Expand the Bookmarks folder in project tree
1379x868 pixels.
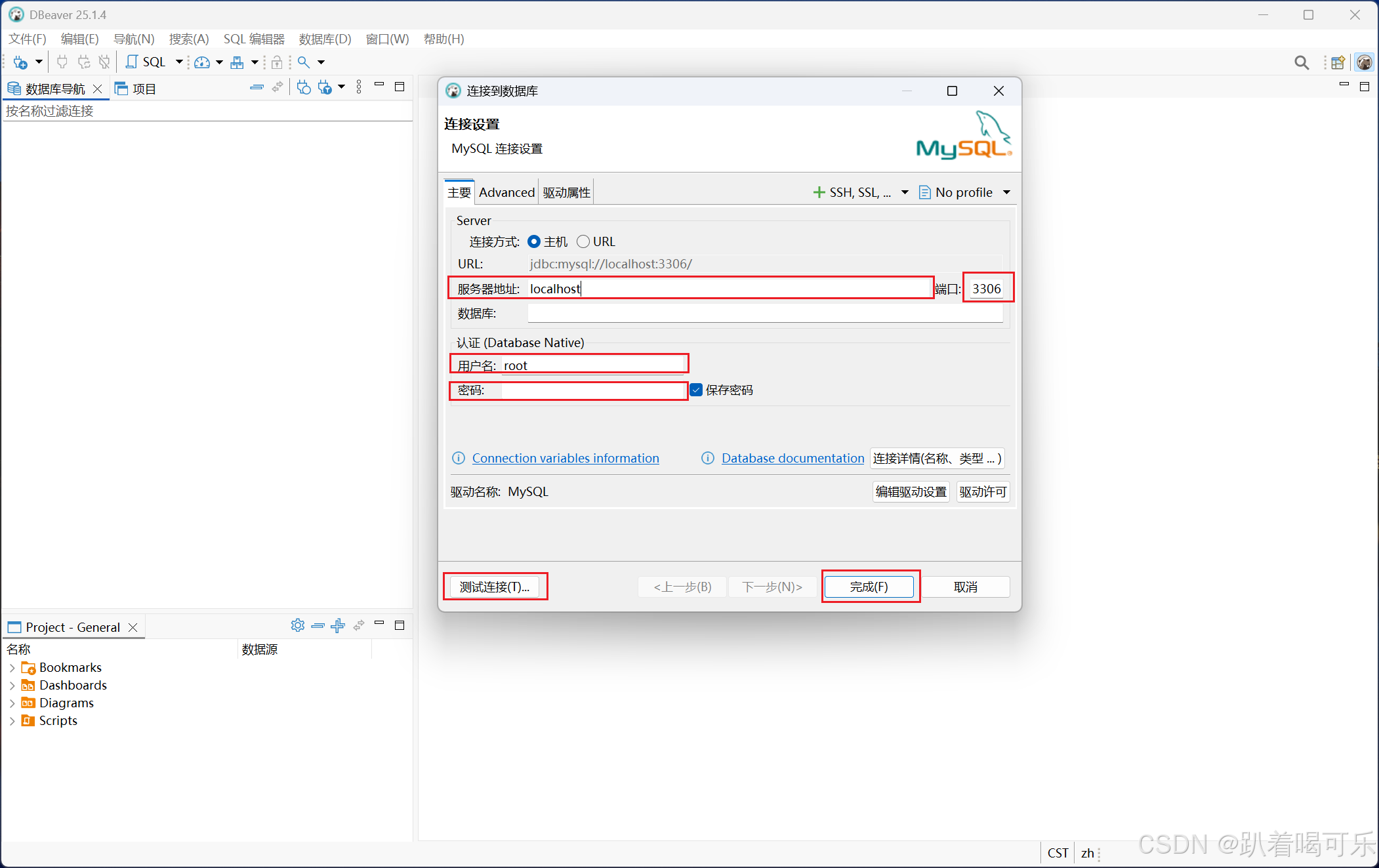coord(12,668)
